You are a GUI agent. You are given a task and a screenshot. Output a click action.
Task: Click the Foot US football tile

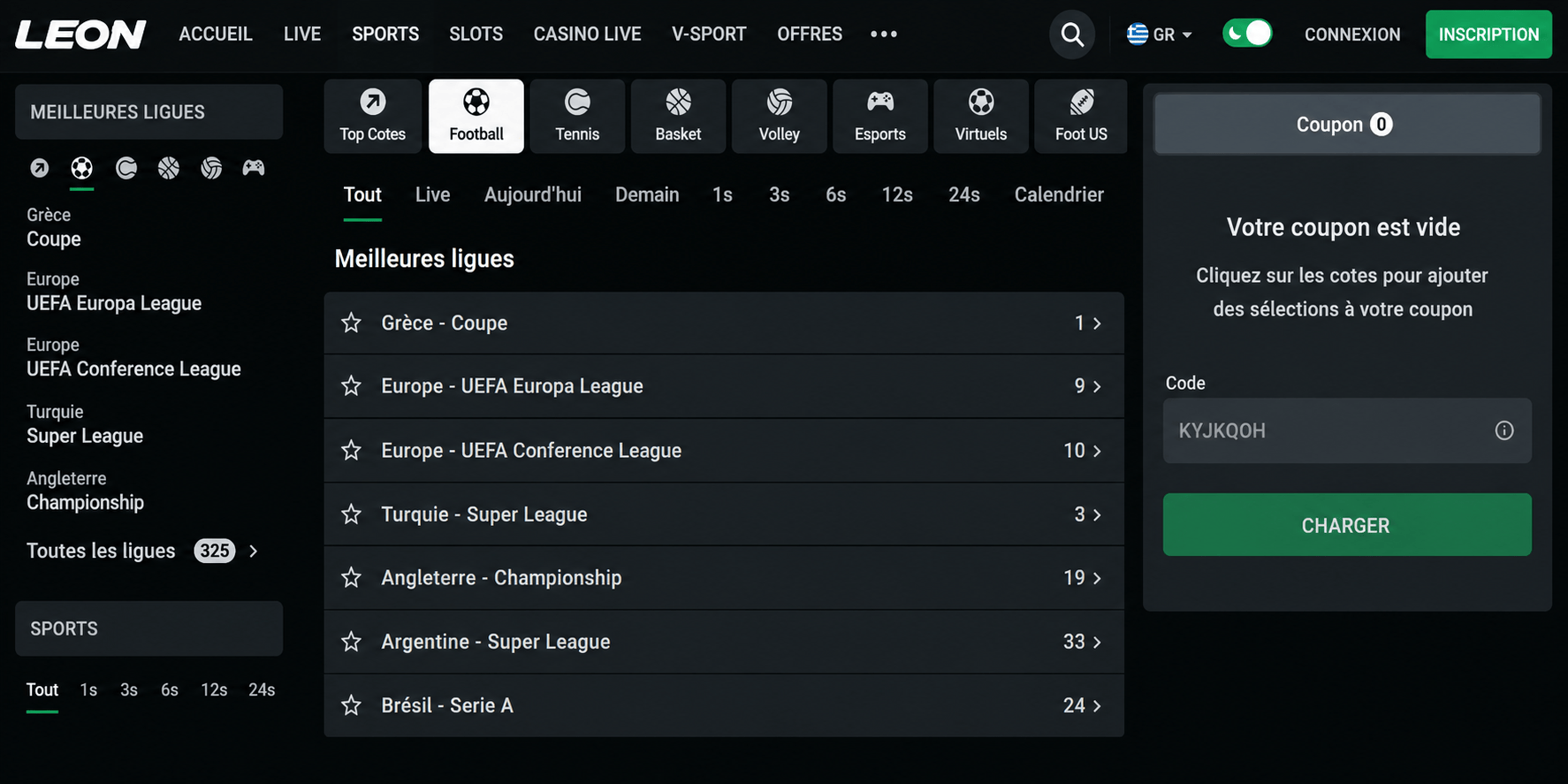pyautogui.click(x=1081, y=116)
